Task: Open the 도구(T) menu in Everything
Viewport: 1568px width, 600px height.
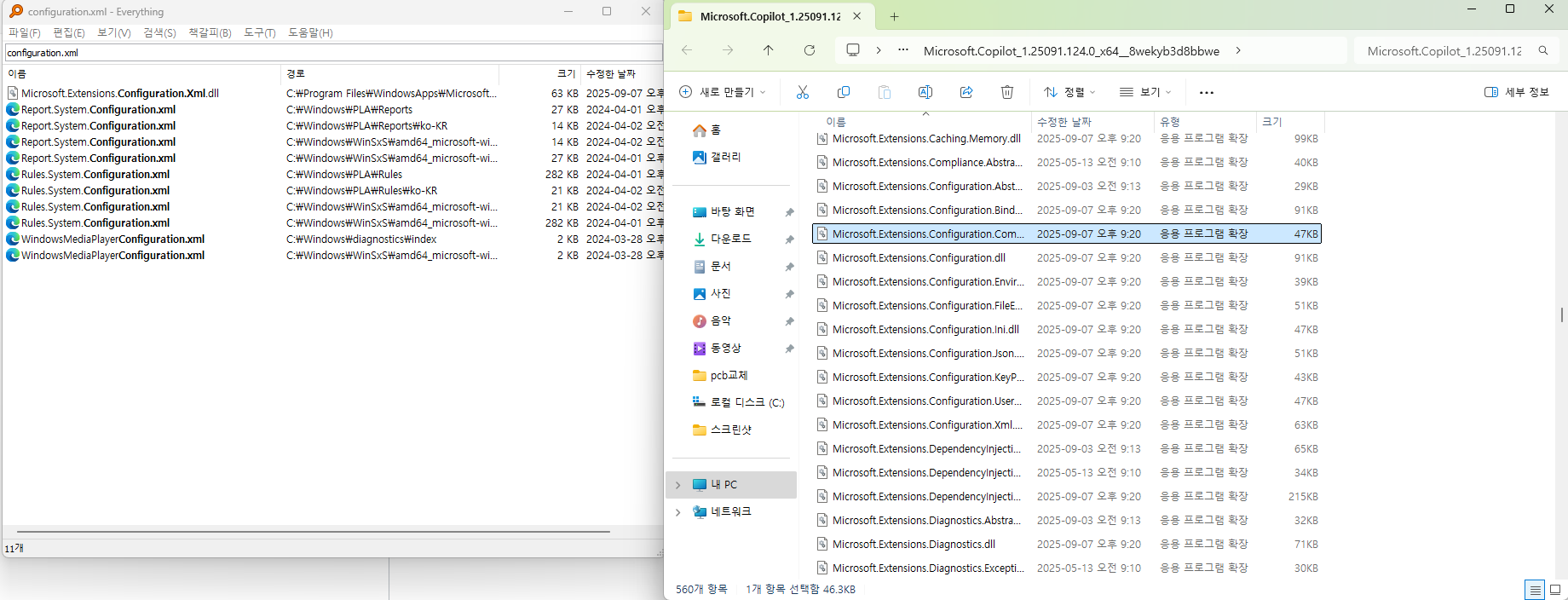Action: point(260,32)
